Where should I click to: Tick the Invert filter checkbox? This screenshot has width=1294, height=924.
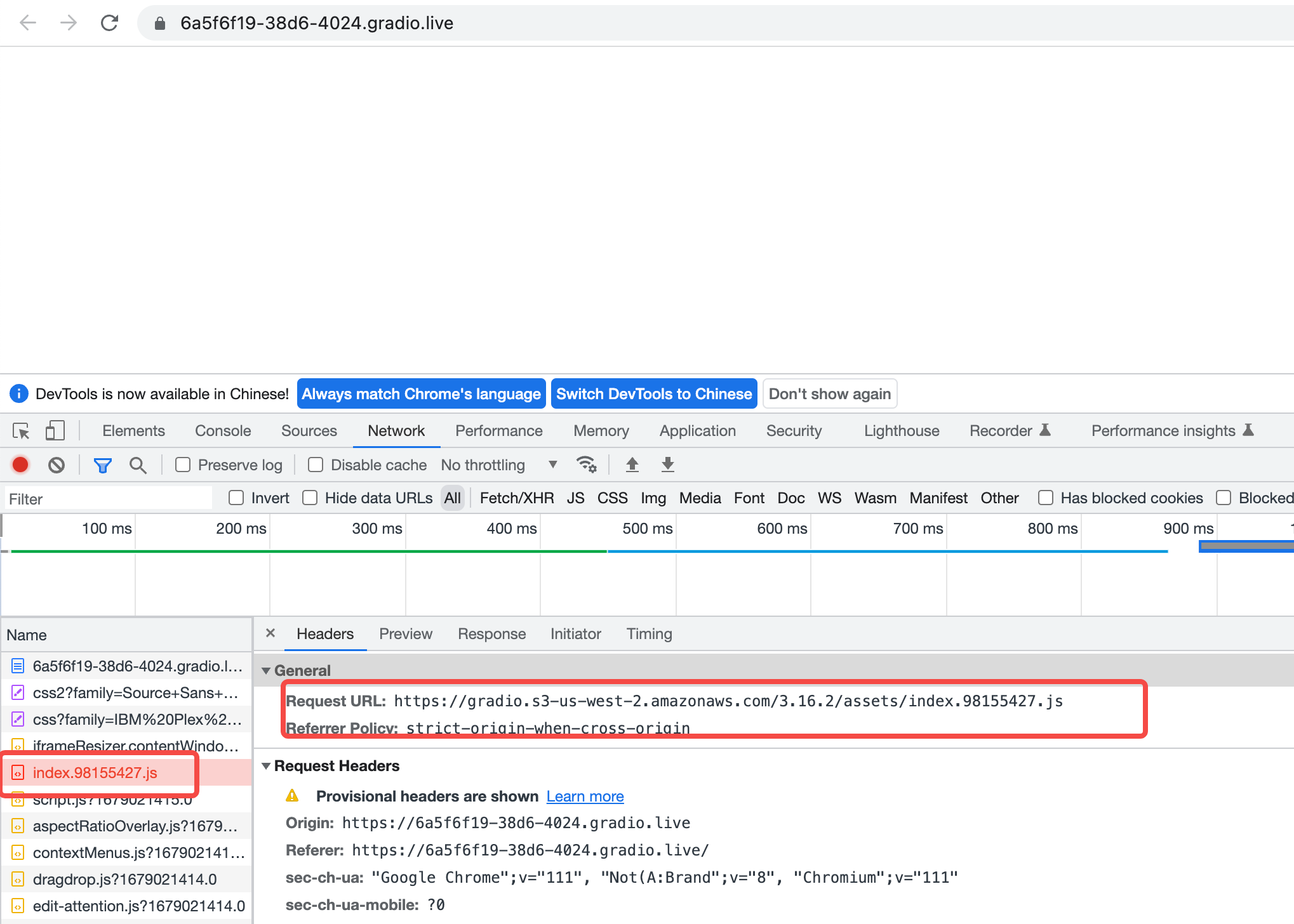coord(236,498)
